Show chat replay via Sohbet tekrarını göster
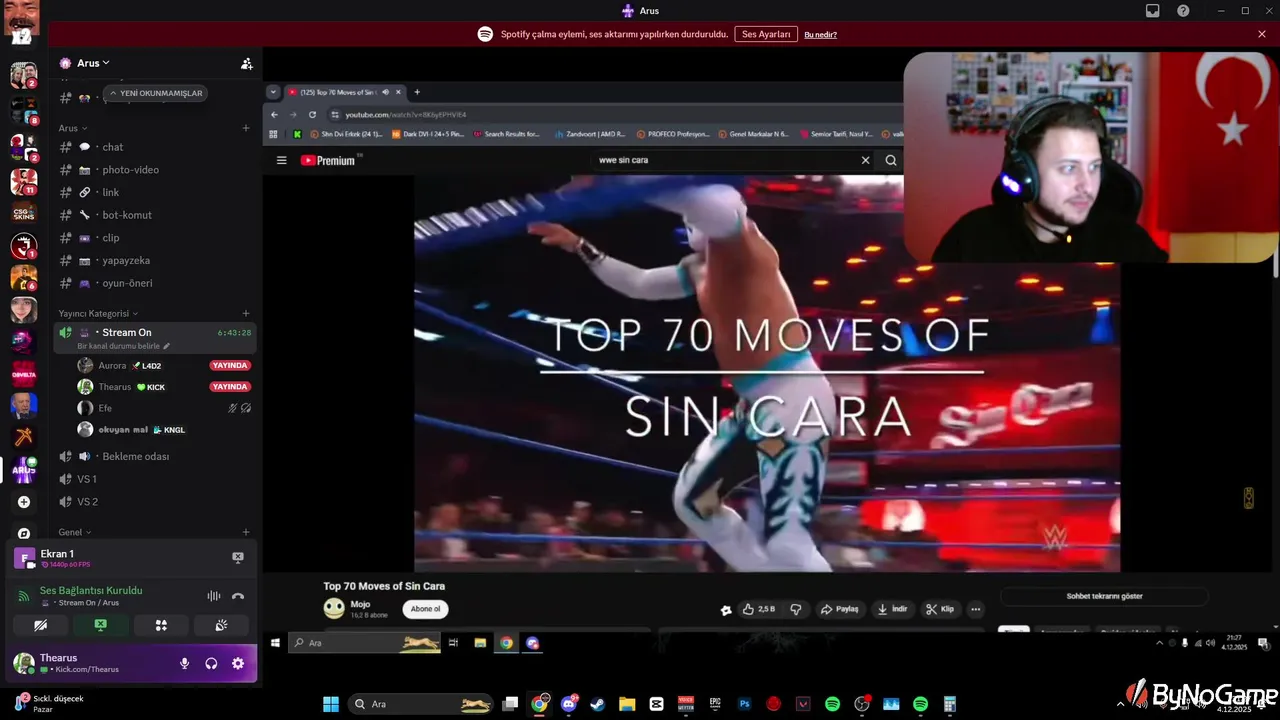 pos(1104,596)
